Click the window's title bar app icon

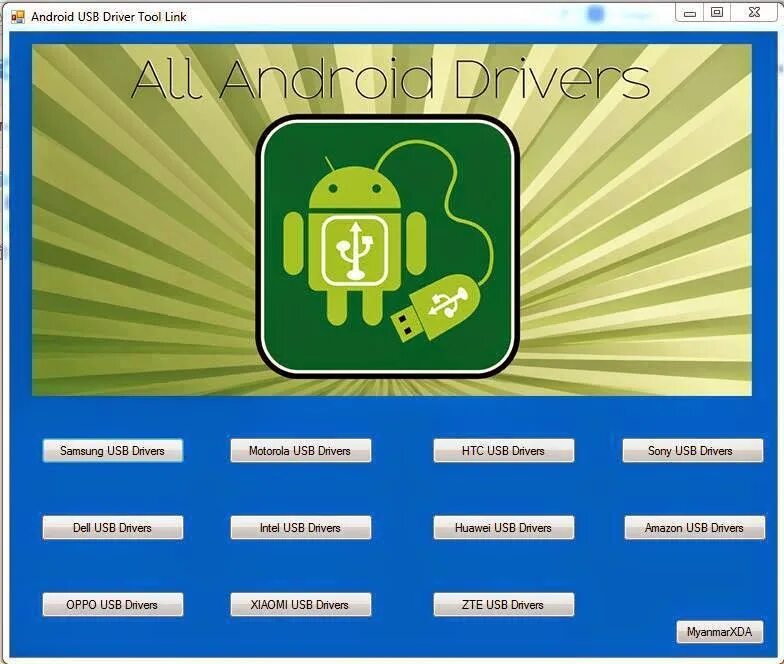coord(18,17)
